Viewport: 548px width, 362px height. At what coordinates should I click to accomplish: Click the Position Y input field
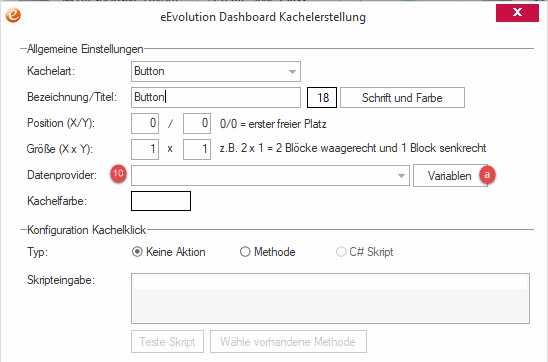tap(197, 123)
